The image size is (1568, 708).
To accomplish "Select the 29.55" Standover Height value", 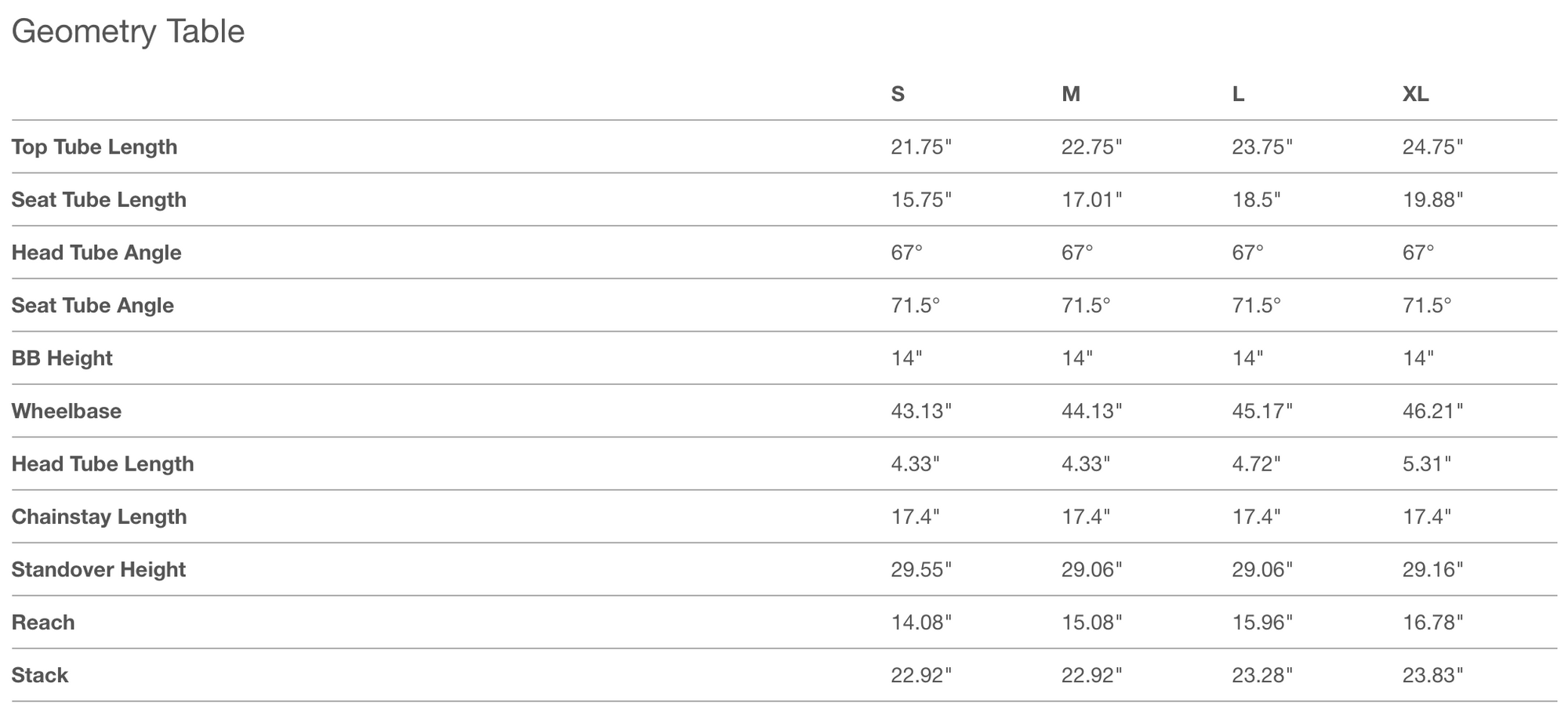I will 920,569.
